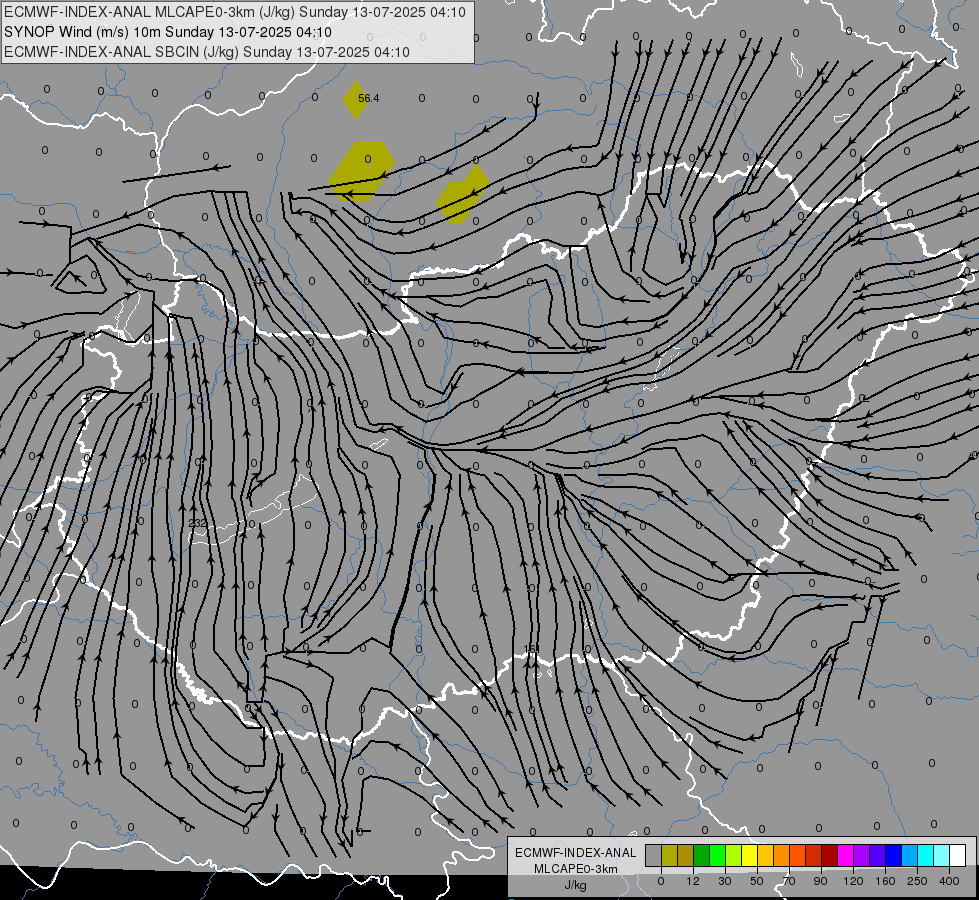Click the large olive hexagon CAPE area
The height and width of the screenshot is (900, 979).
(362, 171)
